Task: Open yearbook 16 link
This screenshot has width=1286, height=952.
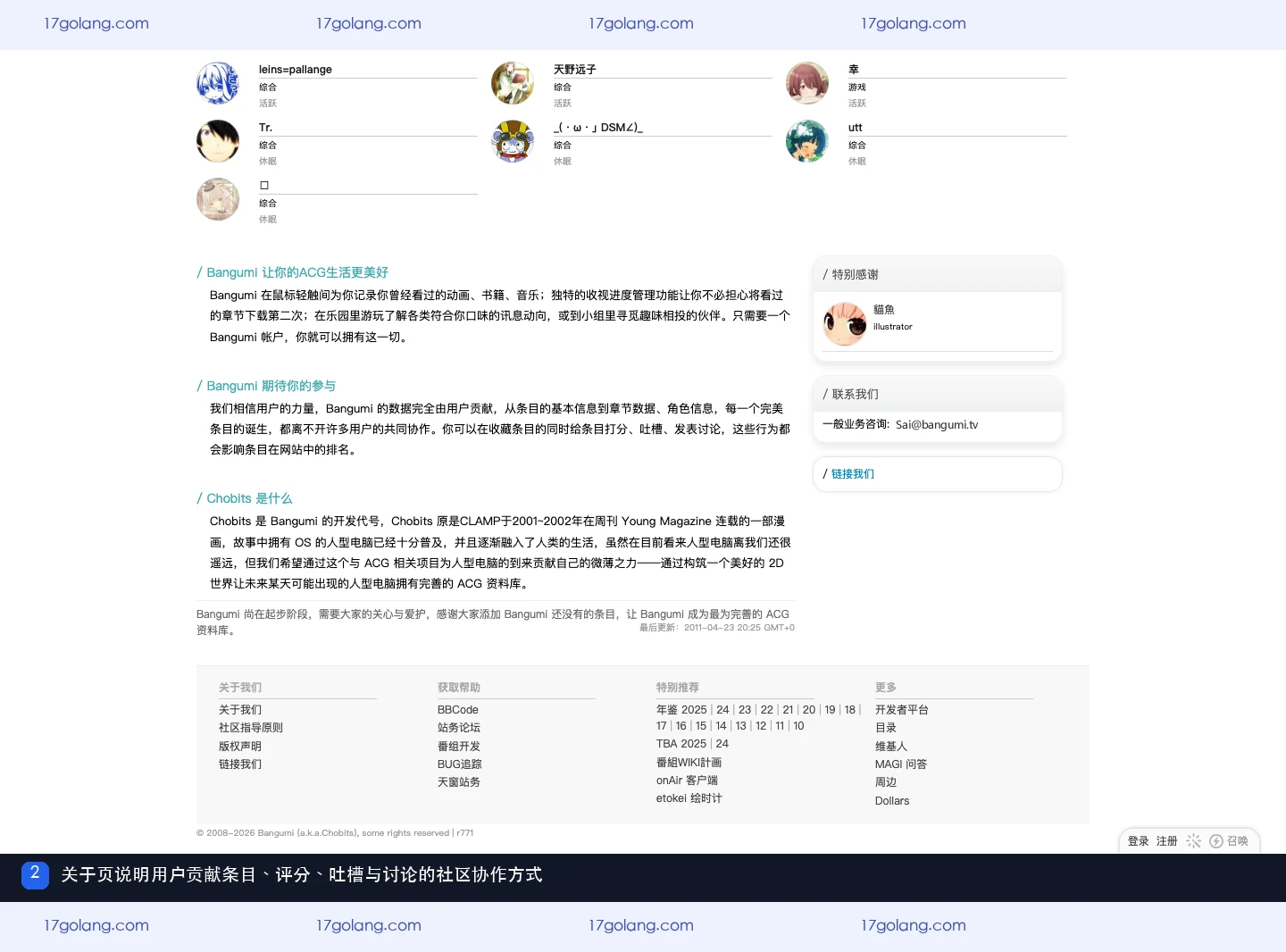Action: click(x=681, y=726)
